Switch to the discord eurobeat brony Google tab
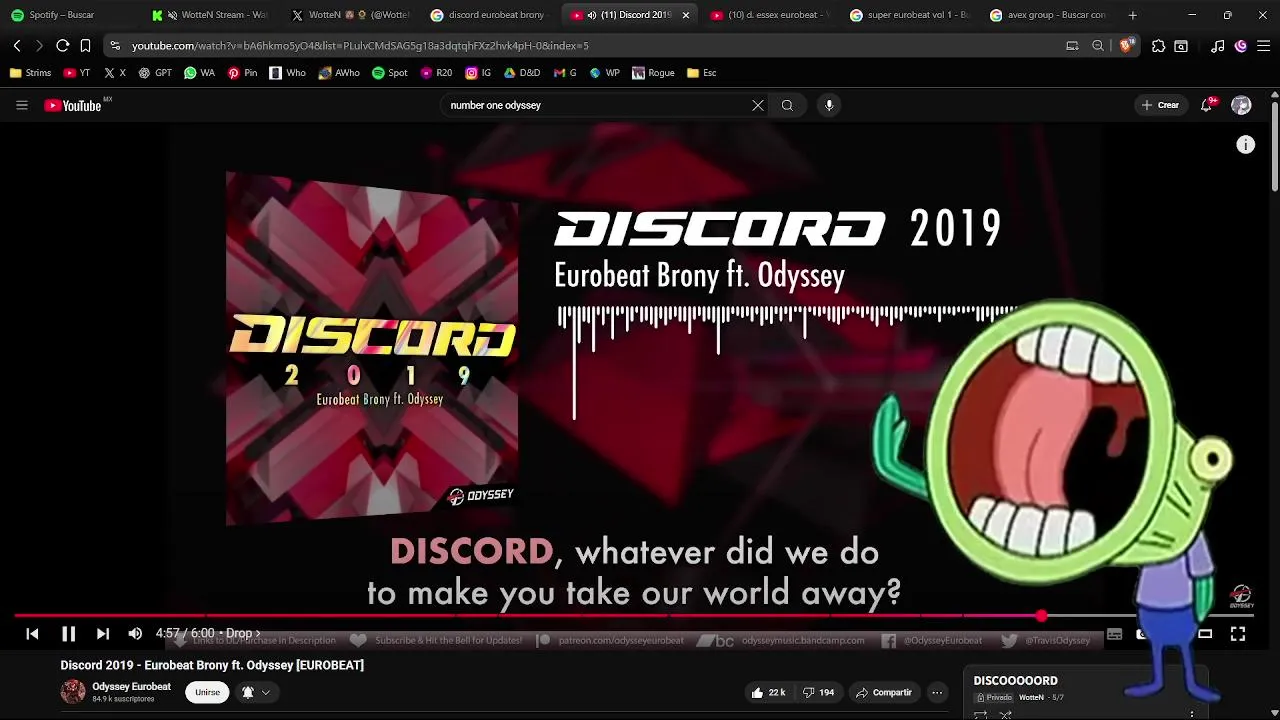The width and height of the screenshot is (1280, 720). pos(490,15)
